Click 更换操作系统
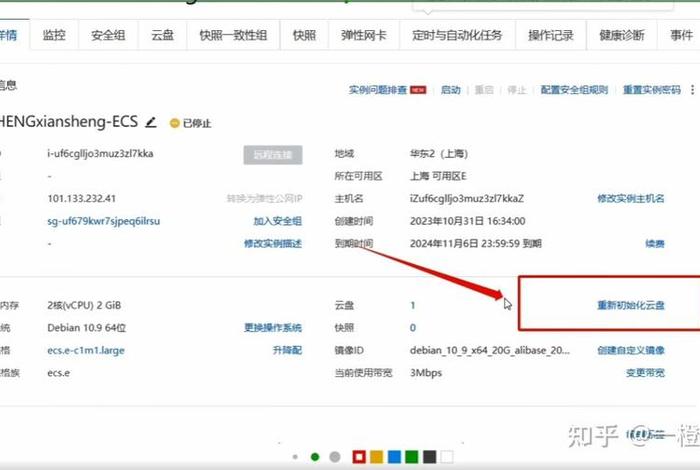700x470 pixels. 273,328
